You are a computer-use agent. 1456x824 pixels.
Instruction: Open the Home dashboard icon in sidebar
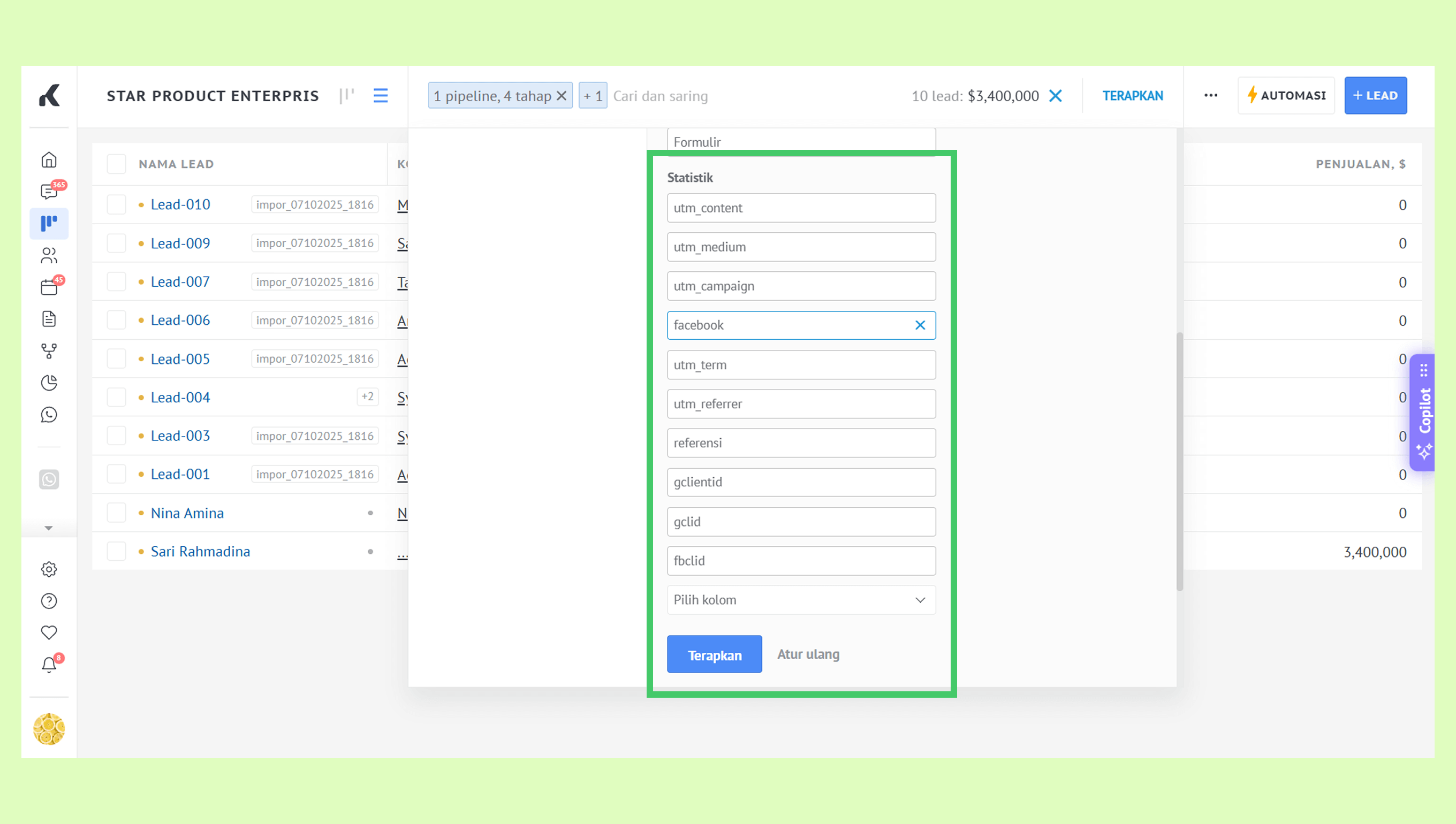click(x=49, y=159)
